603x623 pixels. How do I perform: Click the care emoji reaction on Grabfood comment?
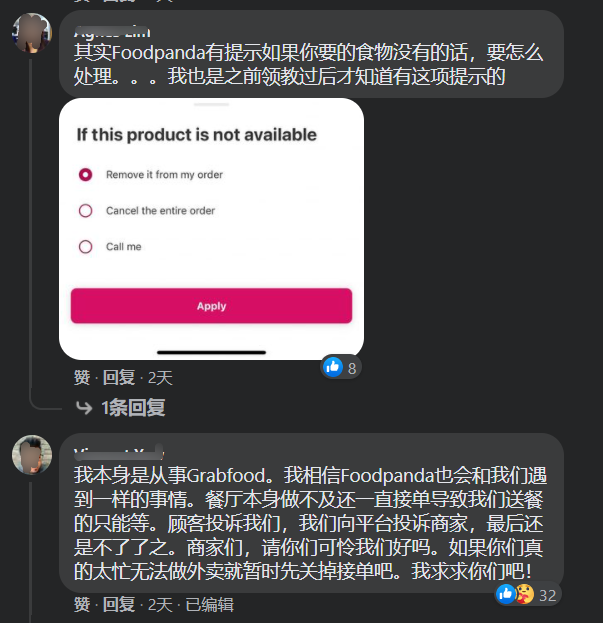click(525, 594)
